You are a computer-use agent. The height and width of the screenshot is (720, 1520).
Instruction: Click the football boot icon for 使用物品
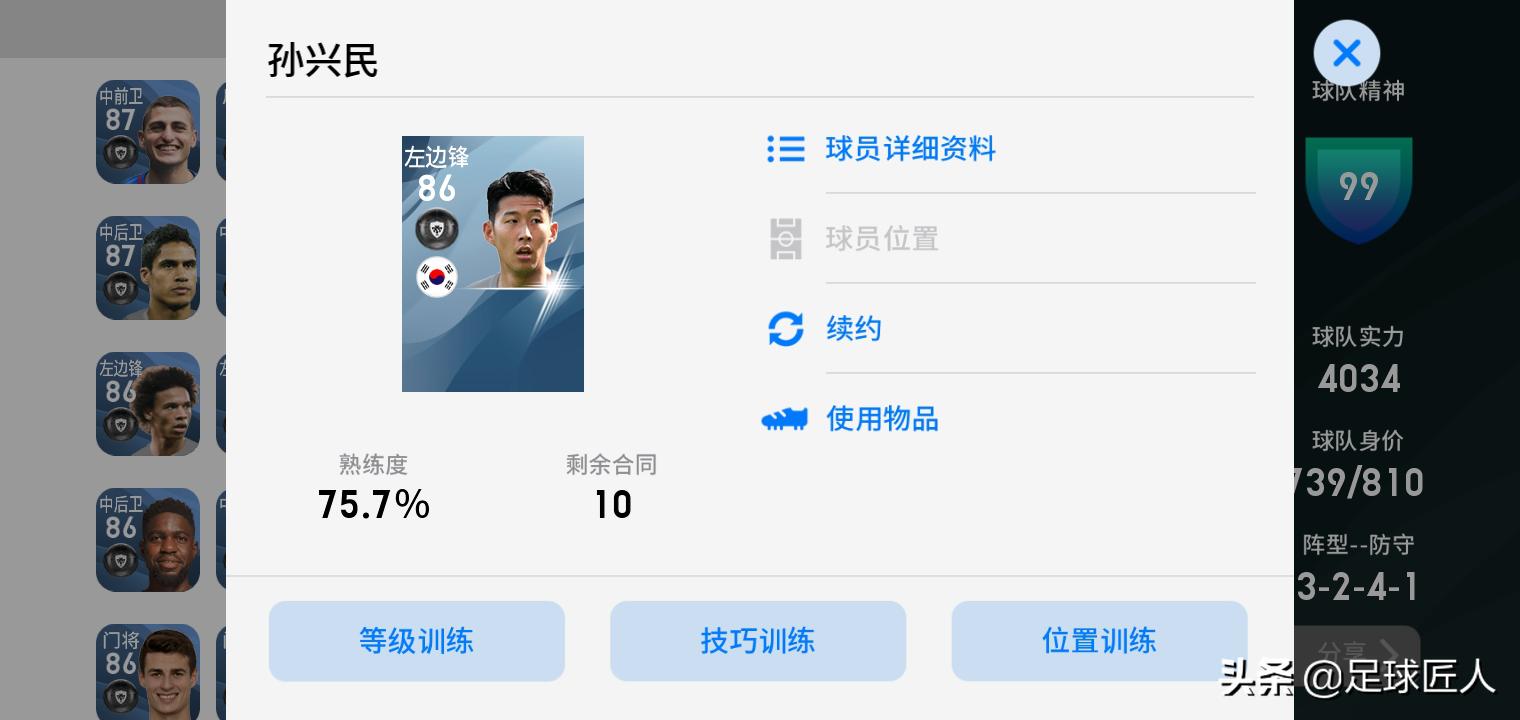[x=785, y=419]
